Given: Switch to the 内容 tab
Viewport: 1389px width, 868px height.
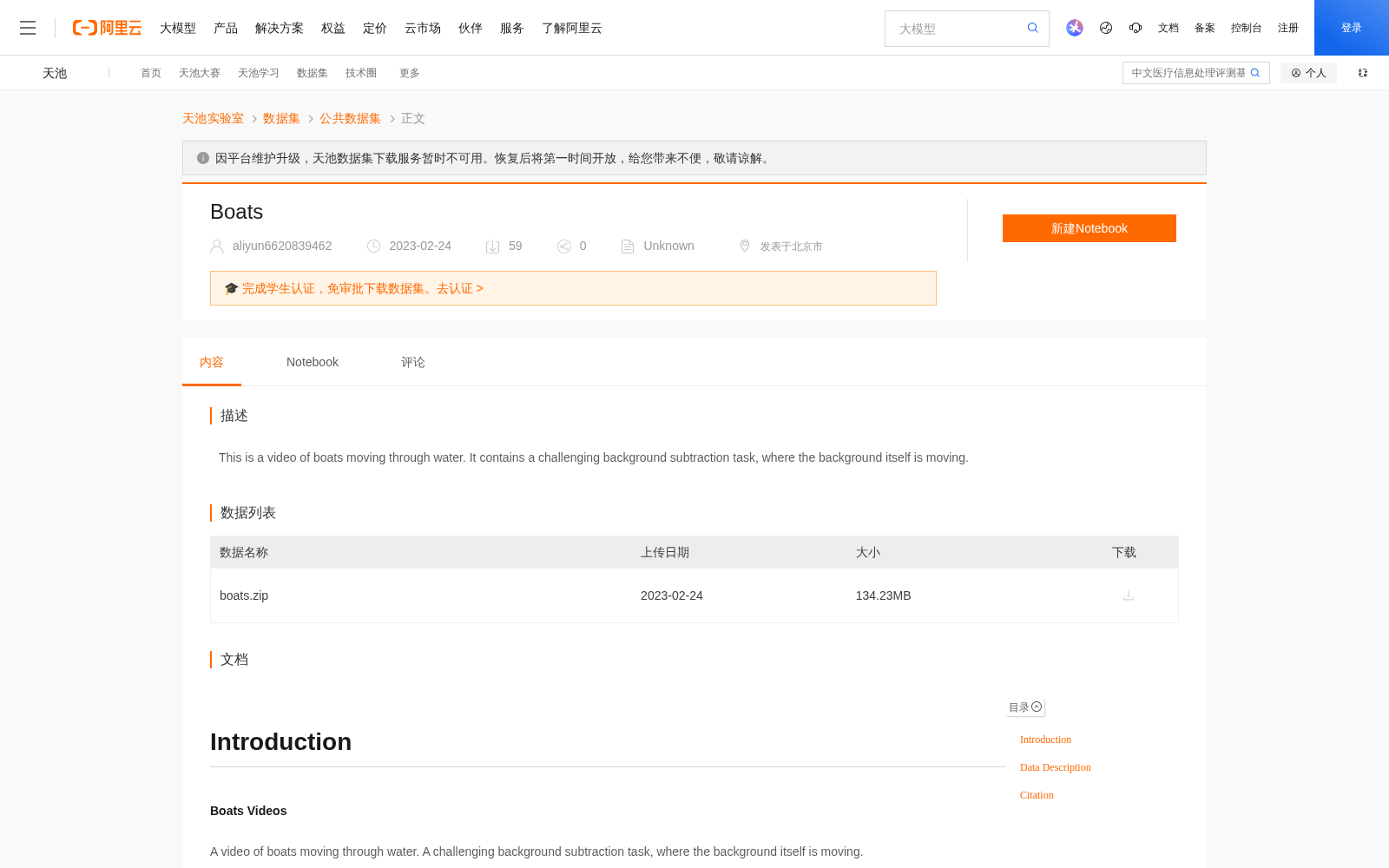Looking at the screenshot, I should pos(212,362).
